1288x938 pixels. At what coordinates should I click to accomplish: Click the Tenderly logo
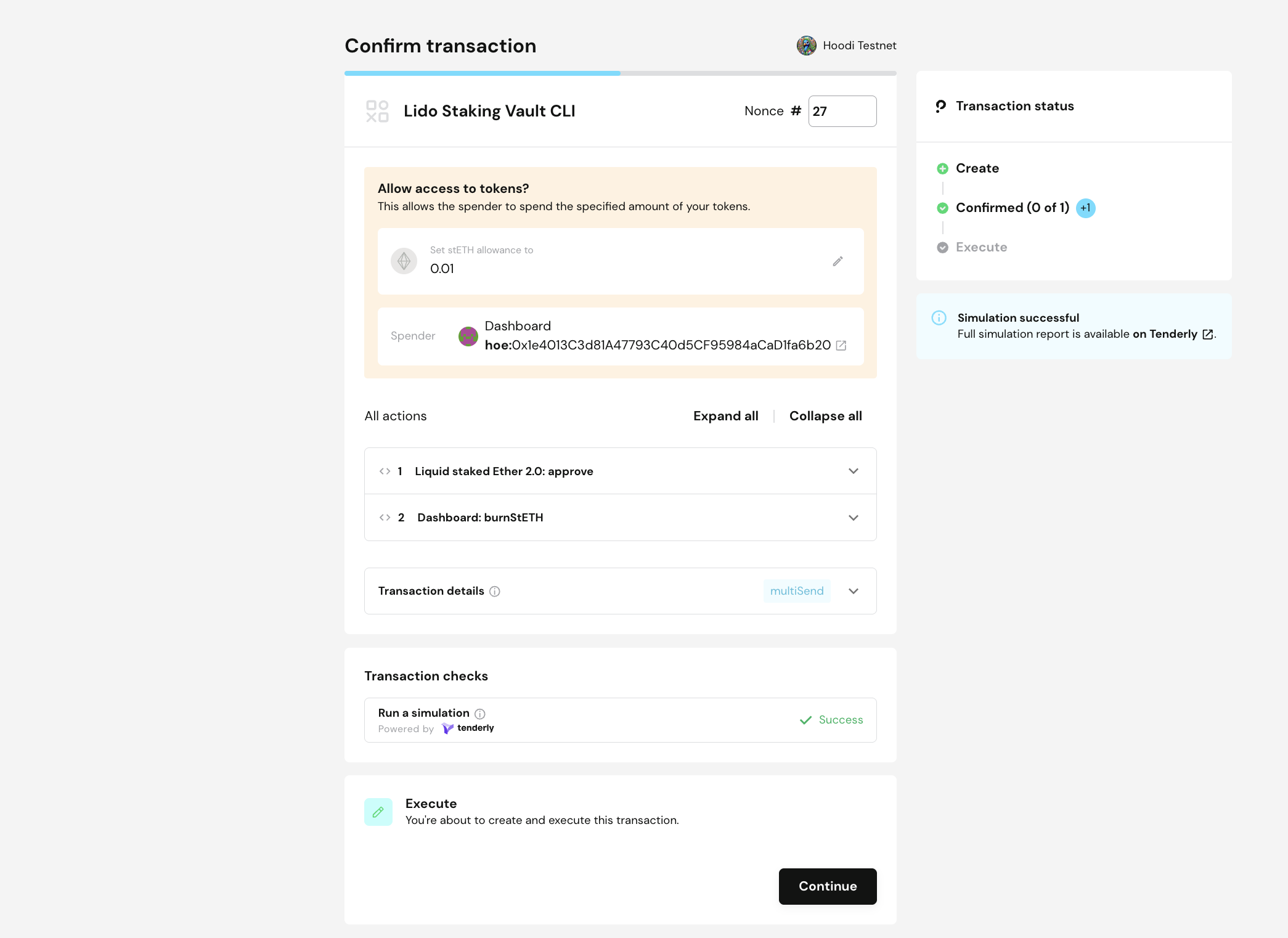click(468, 728)
